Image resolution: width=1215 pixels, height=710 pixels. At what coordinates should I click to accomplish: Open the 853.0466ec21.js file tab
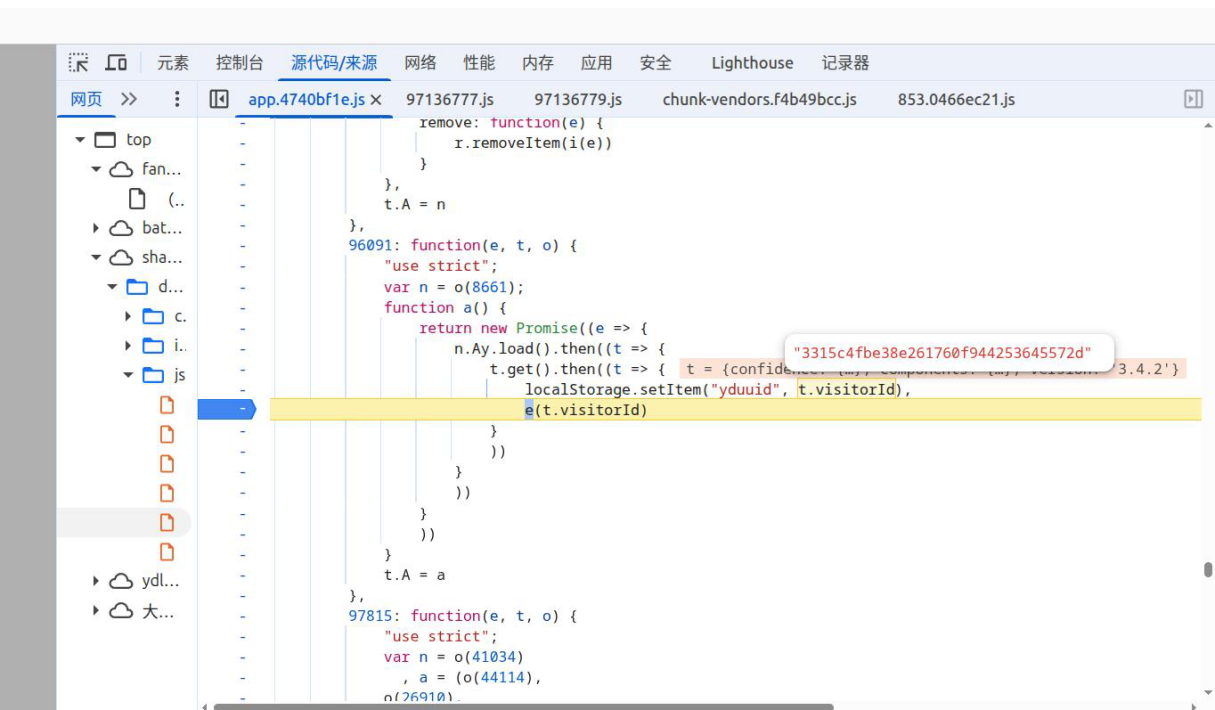(x=956, y=100)
